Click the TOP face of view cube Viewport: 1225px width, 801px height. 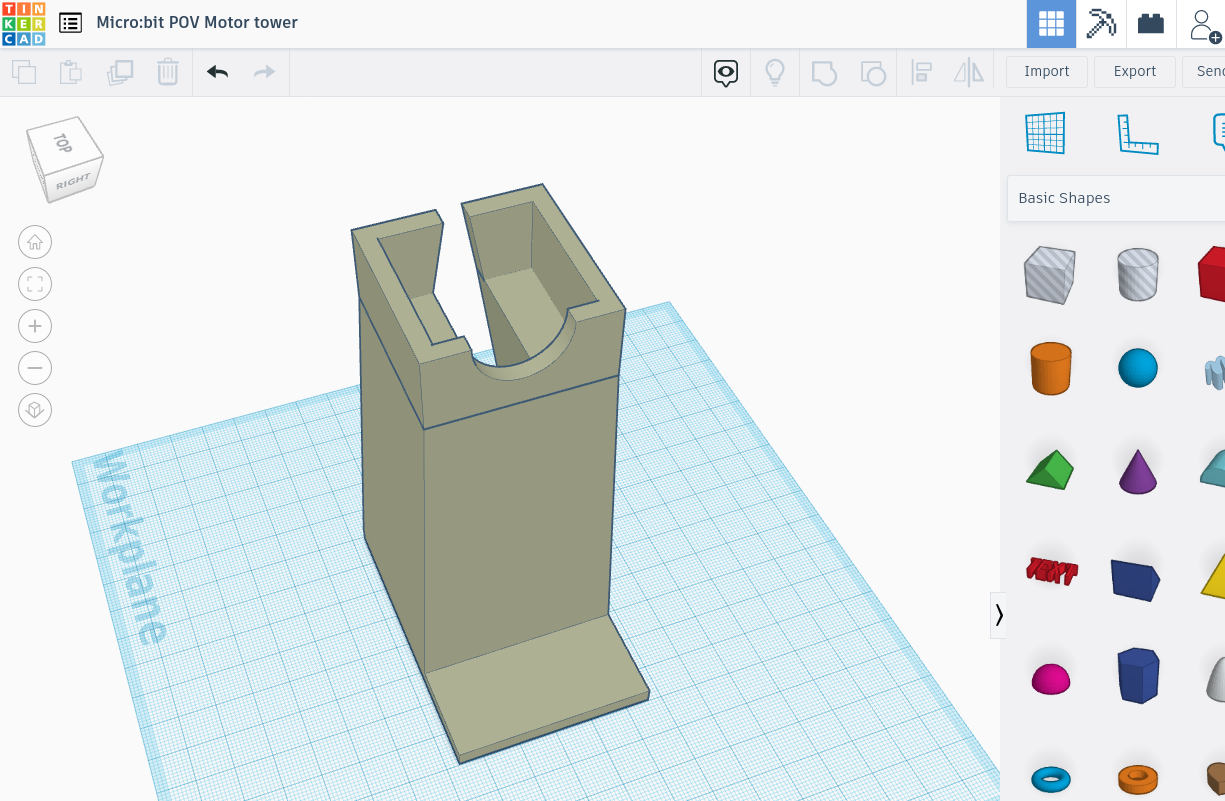tap(62, 143)
